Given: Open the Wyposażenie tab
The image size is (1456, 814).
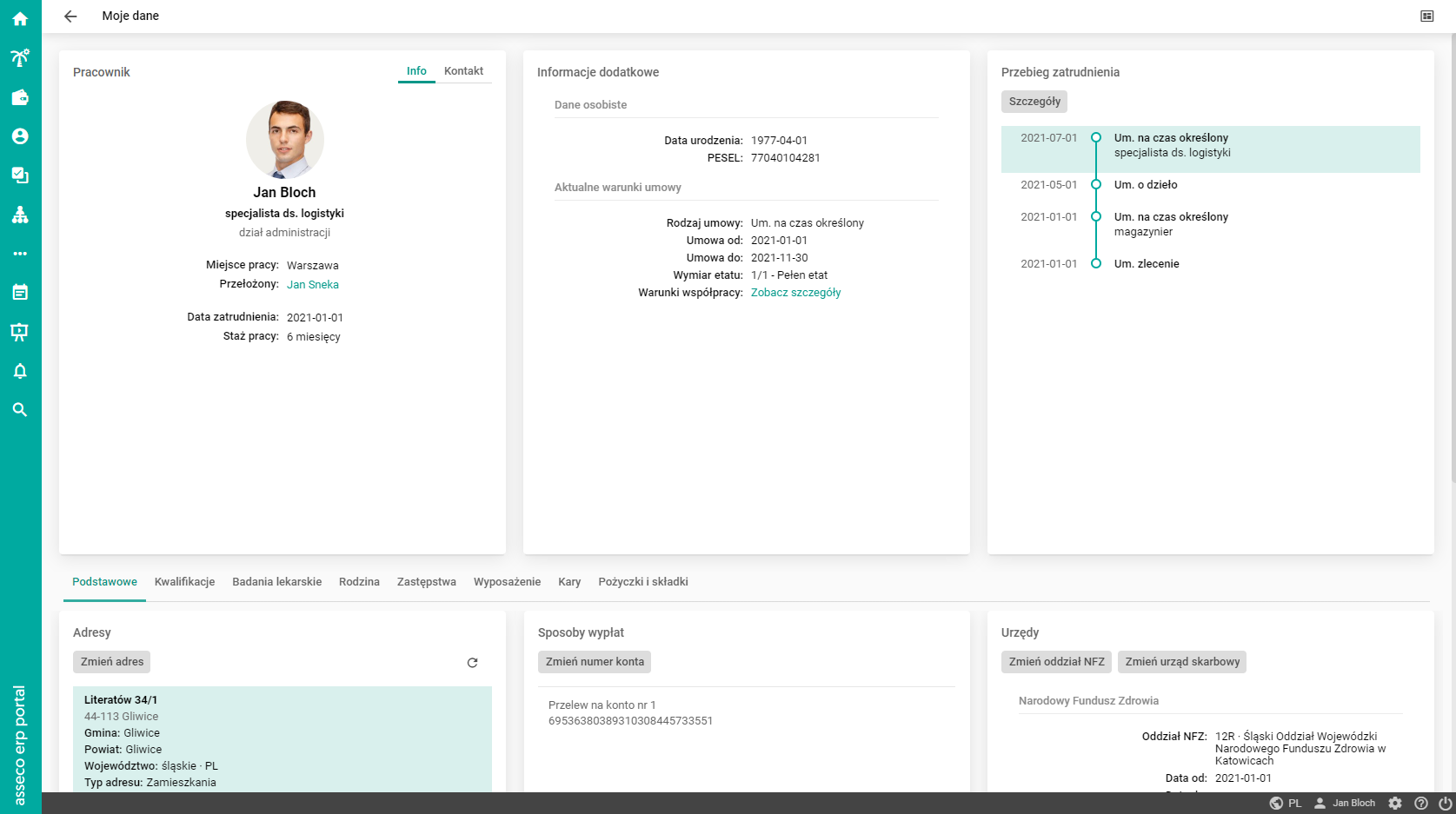Looking at the screenshot, I should pyautogui.click(x=507, y=582).
